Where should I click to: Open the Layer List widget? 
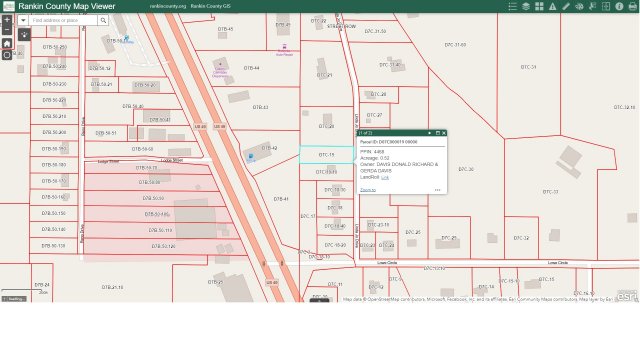pos(526,6)
